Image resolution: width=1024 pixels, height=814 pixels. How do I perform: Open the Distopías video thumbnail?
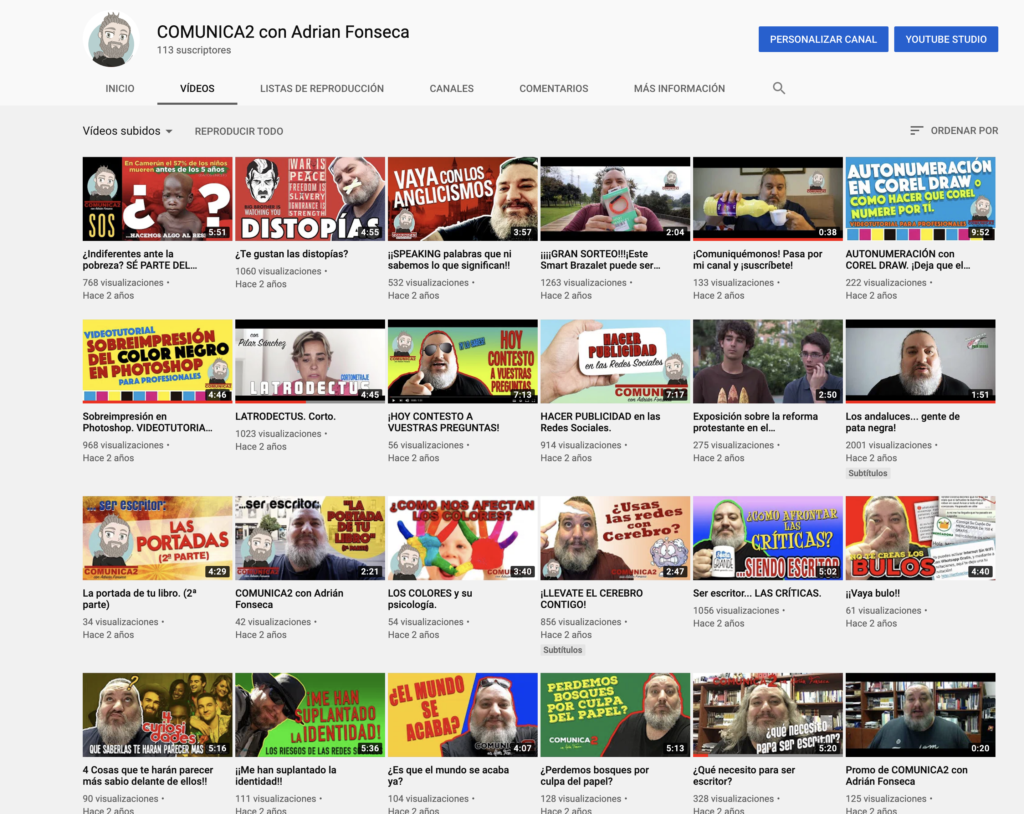pyautogui.click(x=310, y=199)
